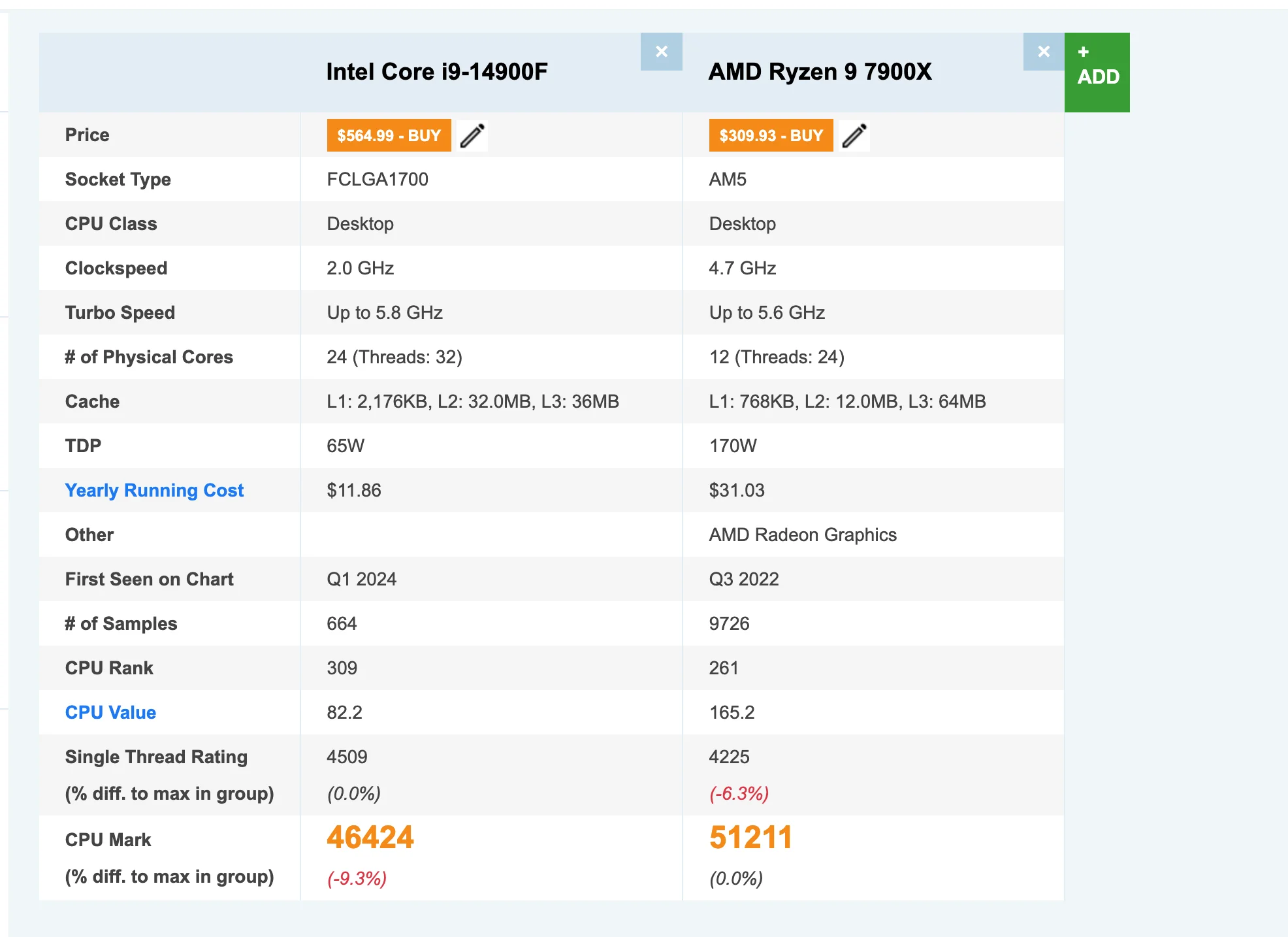The image size is (1288, 937).
Task: Click the AMD Ryzen 9 7900X heading
Action: [x=820, y=71]
